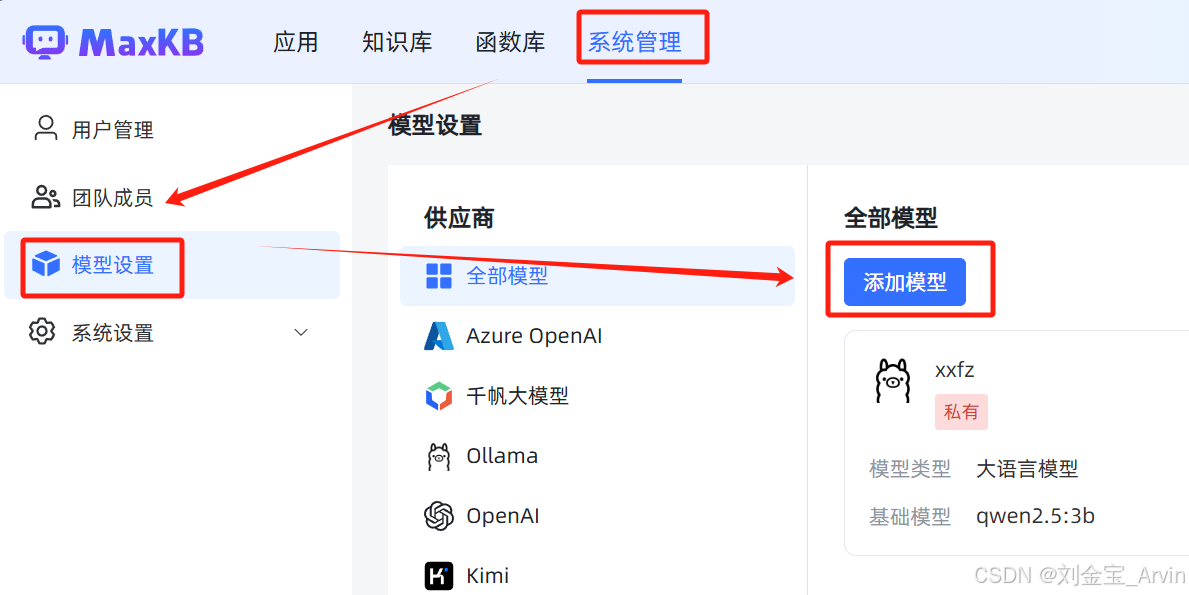Click the 添加模型 button
This screenshot has width=1189, height=595.
905,282
